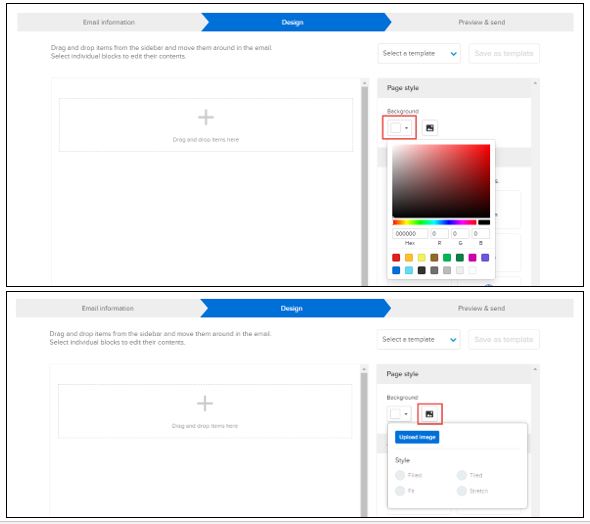Viewport: 590px width, 524px height.
Task: Go to lower Preview & send step
Action: click(481, 308)
